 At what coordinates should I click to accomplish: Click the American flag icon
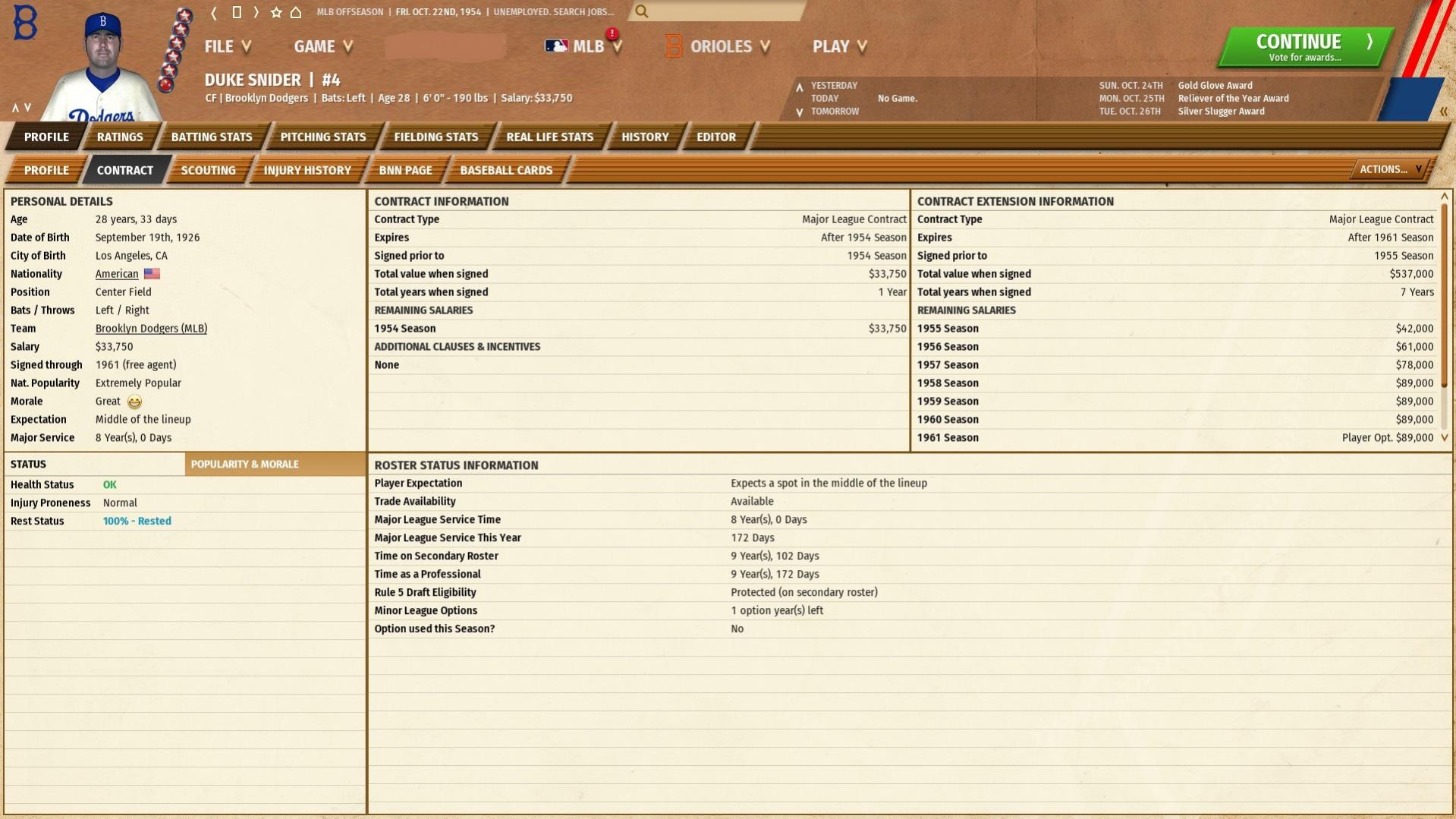coord(152,274)
